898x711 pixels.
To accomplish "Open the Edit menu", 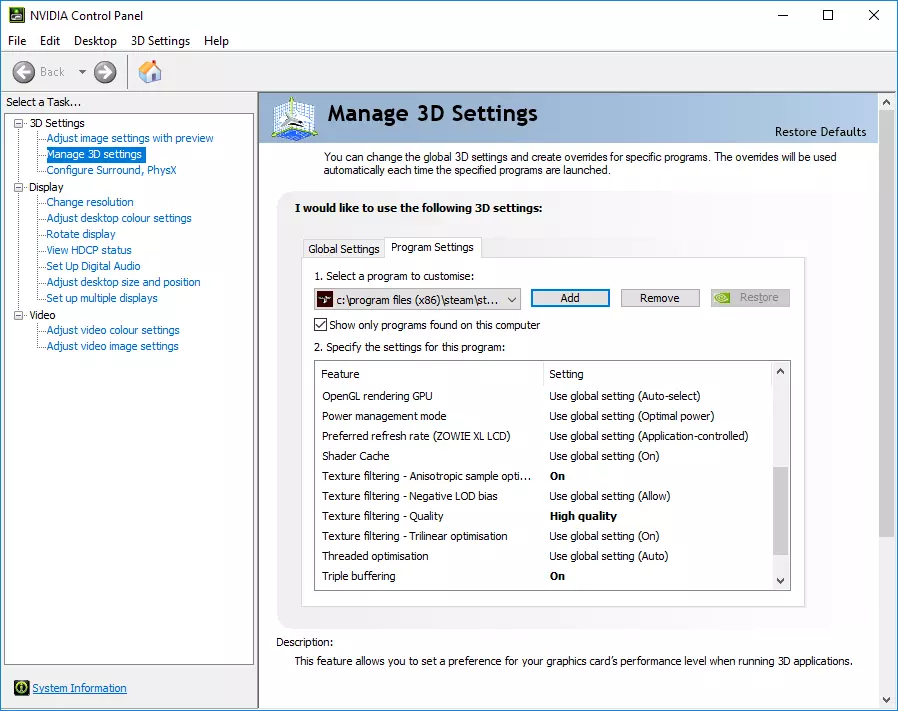I will (50, 41).
